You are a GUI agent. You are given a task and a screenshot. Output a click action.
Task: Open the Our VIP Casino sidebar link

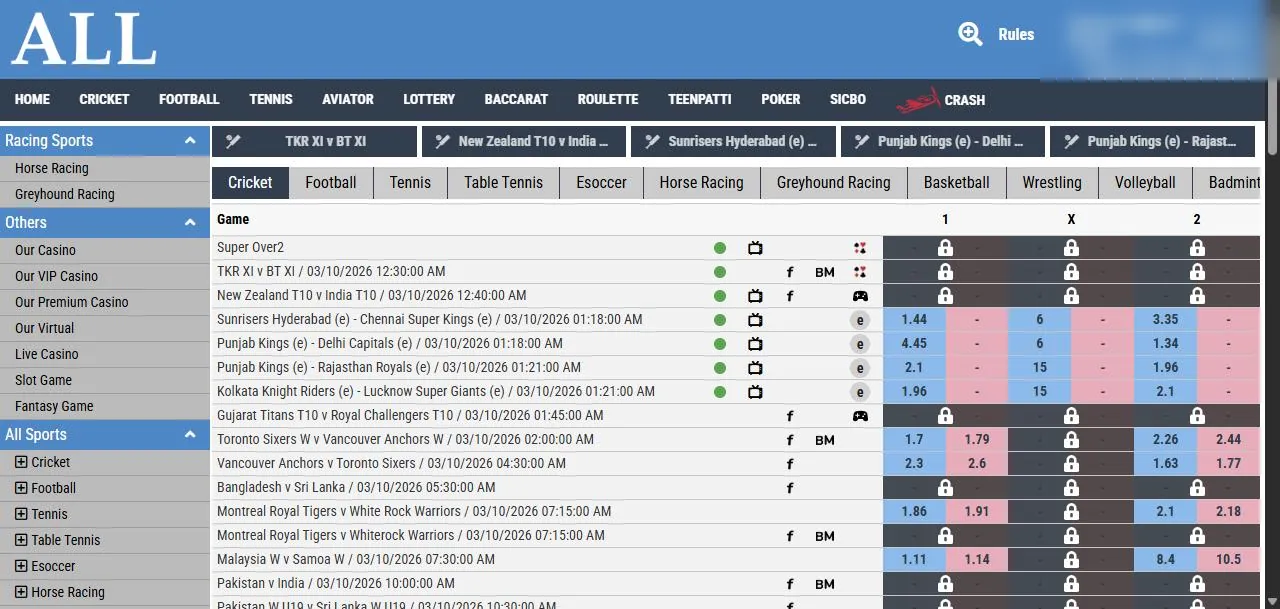[x=57, y=276]
